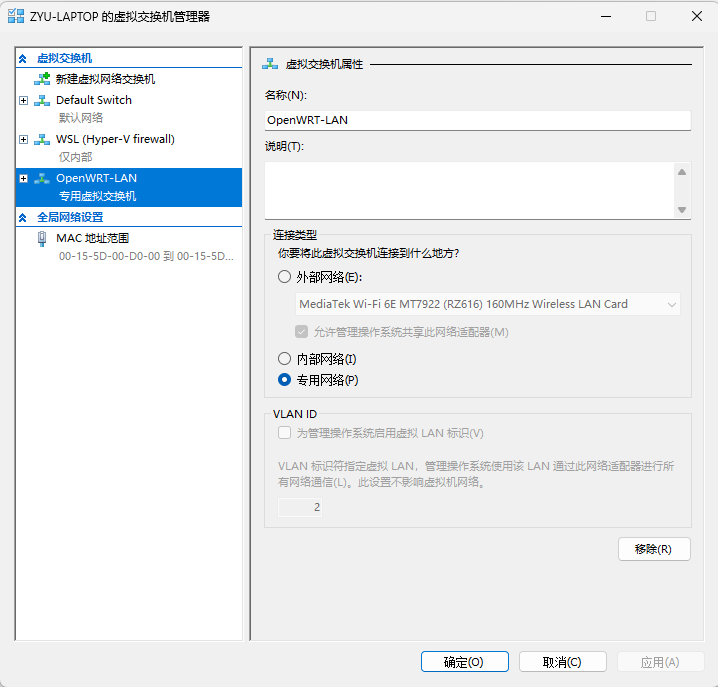Click the description box scroll-down arrow
Viewport: 718px width, 687px height.
[x=682, y=210]
